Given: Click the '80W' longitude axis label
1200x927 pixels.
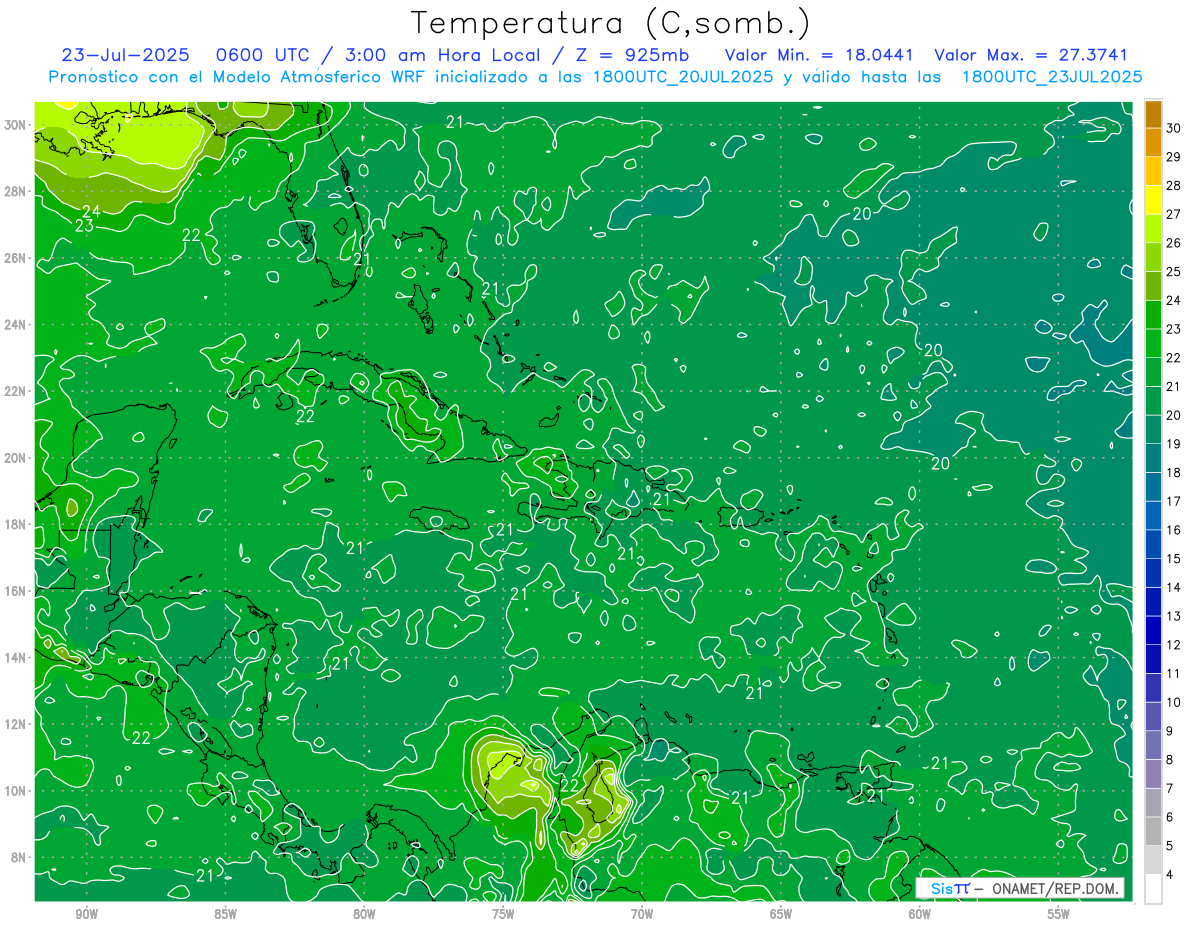Looking at the screenshot, I should click(x=364, y=914).
